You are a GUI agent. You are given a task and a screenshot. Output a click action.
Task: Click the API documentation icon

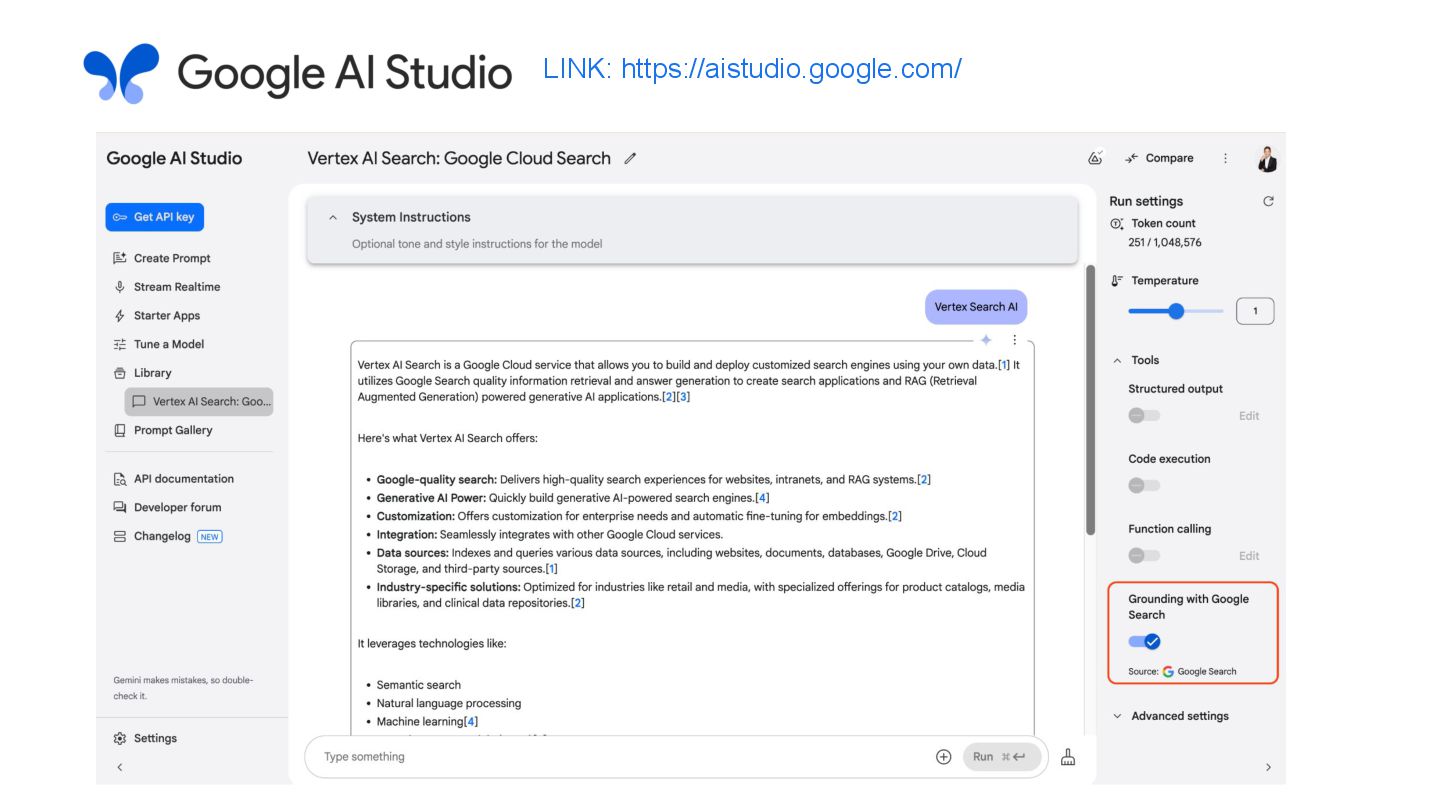point(120,479)
